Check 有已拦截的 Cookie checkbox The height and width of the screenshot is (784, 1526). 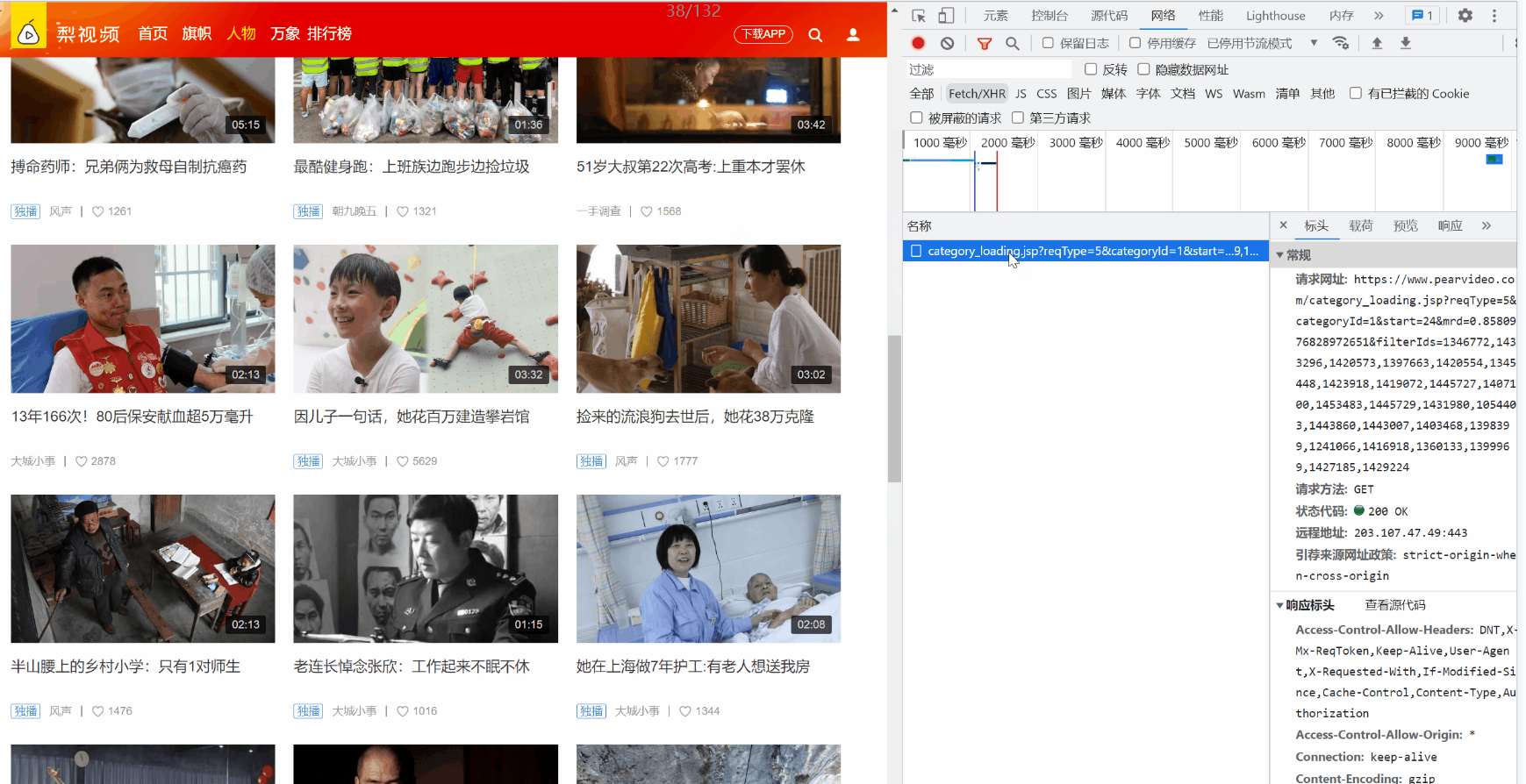[1356, 93]
